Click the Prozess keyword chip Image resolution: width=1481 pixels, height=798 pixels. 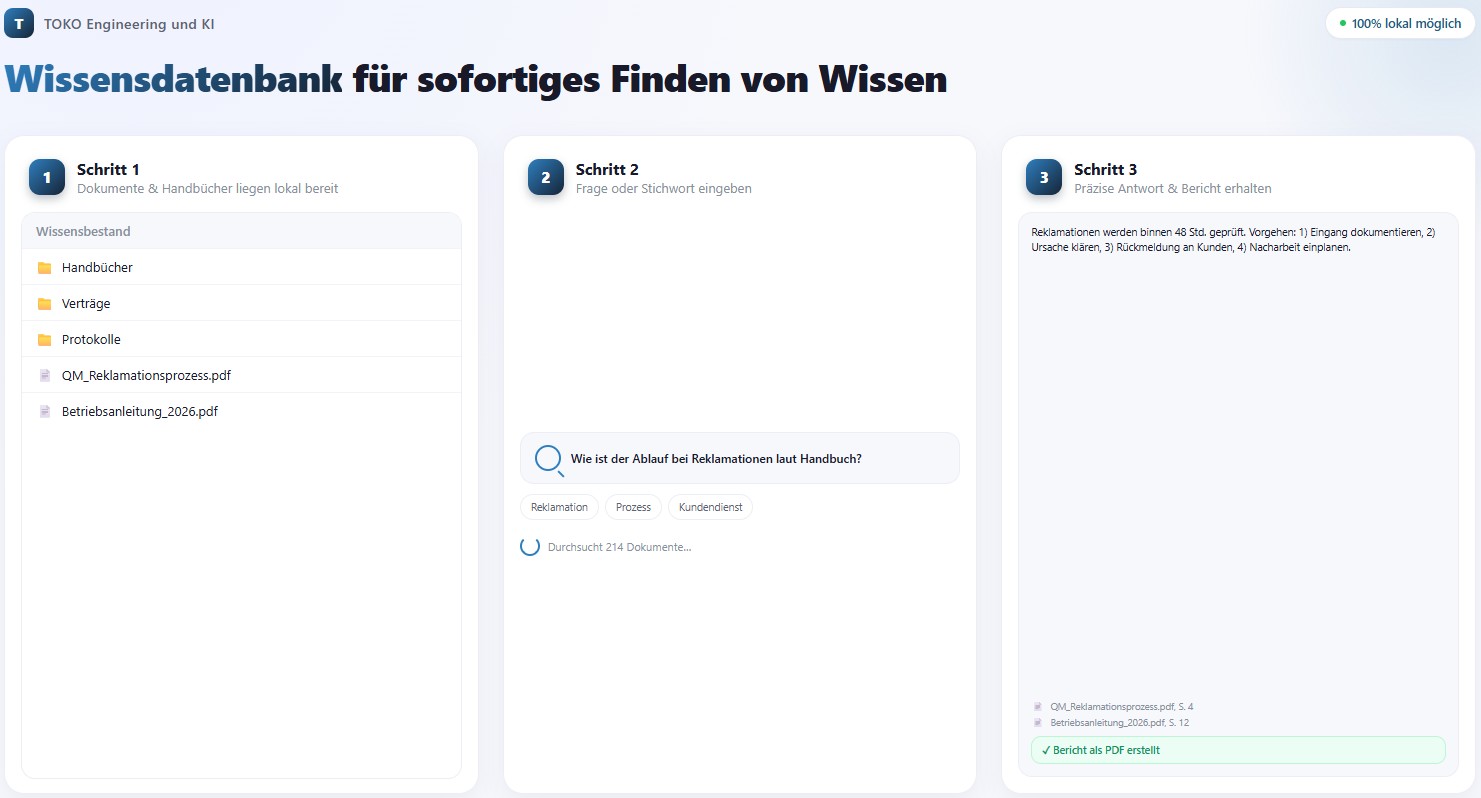(633, 507)
